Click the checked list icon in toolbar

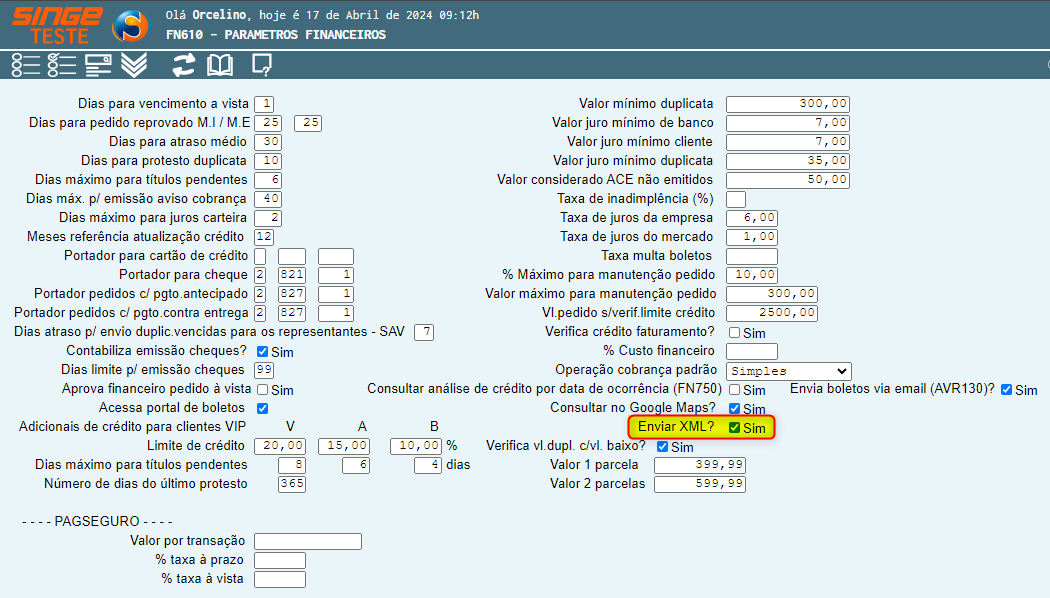(62, 65)
